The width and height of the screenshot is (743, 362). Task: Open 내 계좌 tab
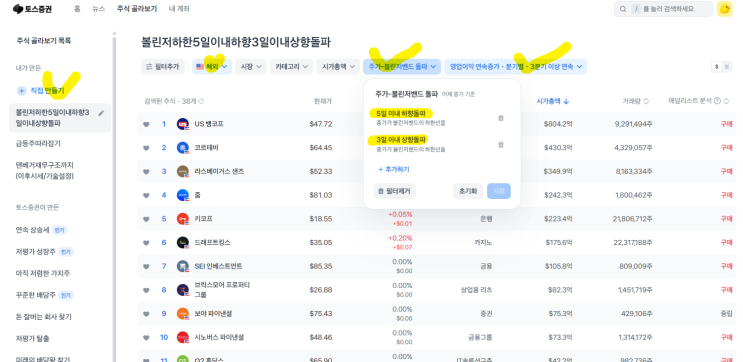(x=178, y=9)
